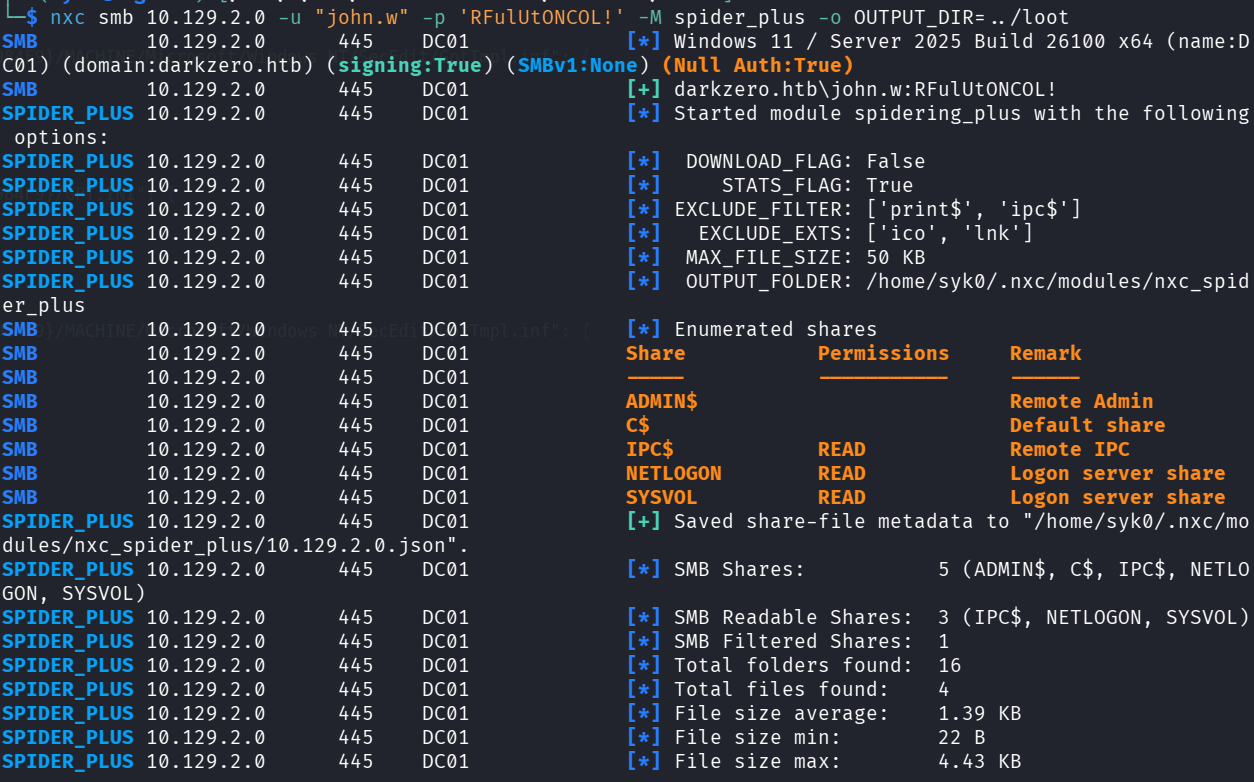1254x782 pixels.
Task: Click the "File size average:" label
Action: [782, 713]
